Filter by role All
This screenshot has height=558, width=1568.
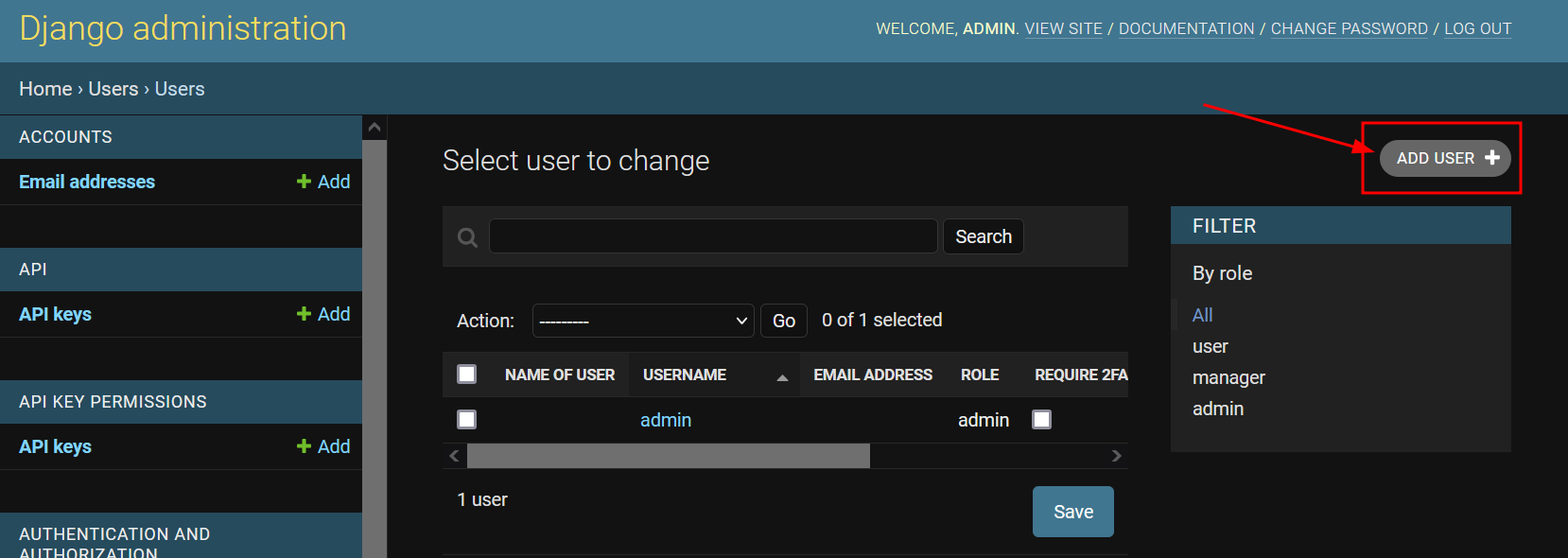1202,315
